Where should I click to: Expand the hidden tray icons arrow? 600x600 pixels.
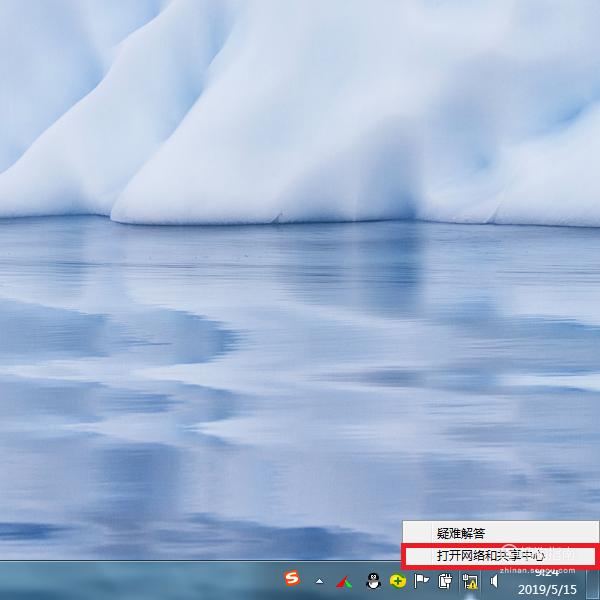tap(319, 582)
